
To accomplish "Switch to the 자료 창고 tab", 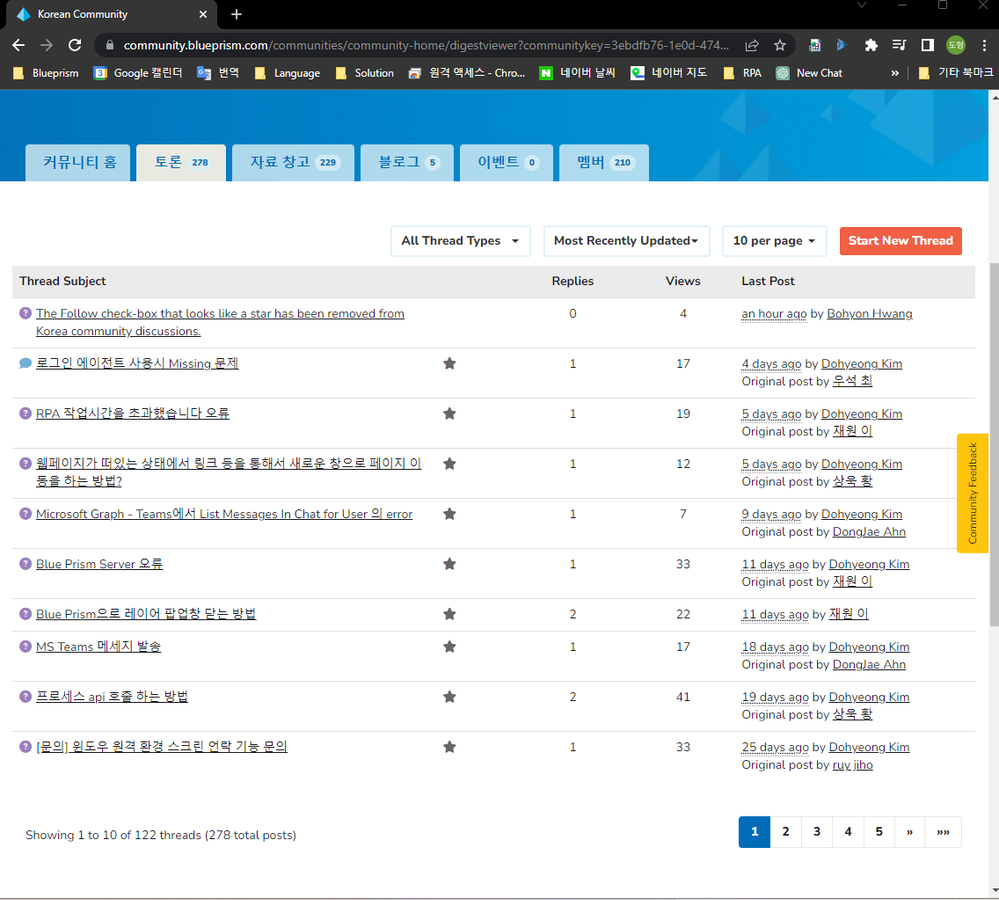I will pyautogui.click(x=287, y=162).
